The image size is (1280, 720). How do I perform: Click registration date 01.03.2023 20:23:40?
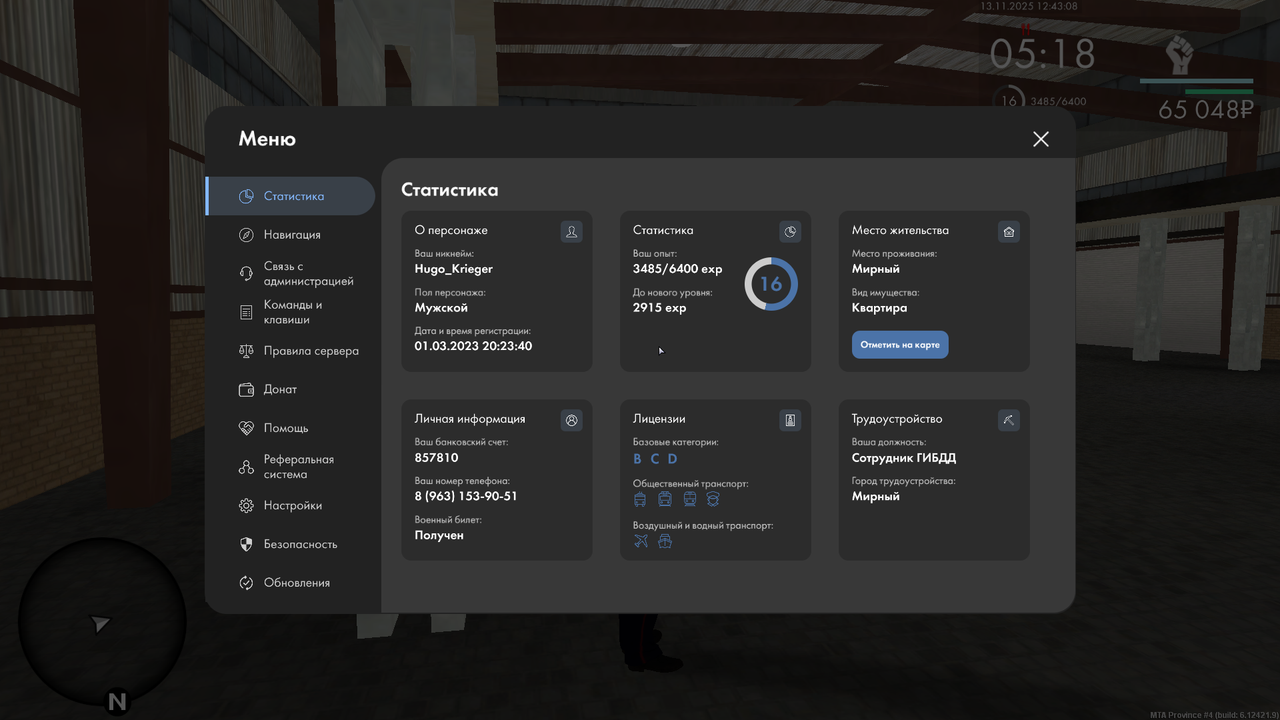(x=473, y=346)
